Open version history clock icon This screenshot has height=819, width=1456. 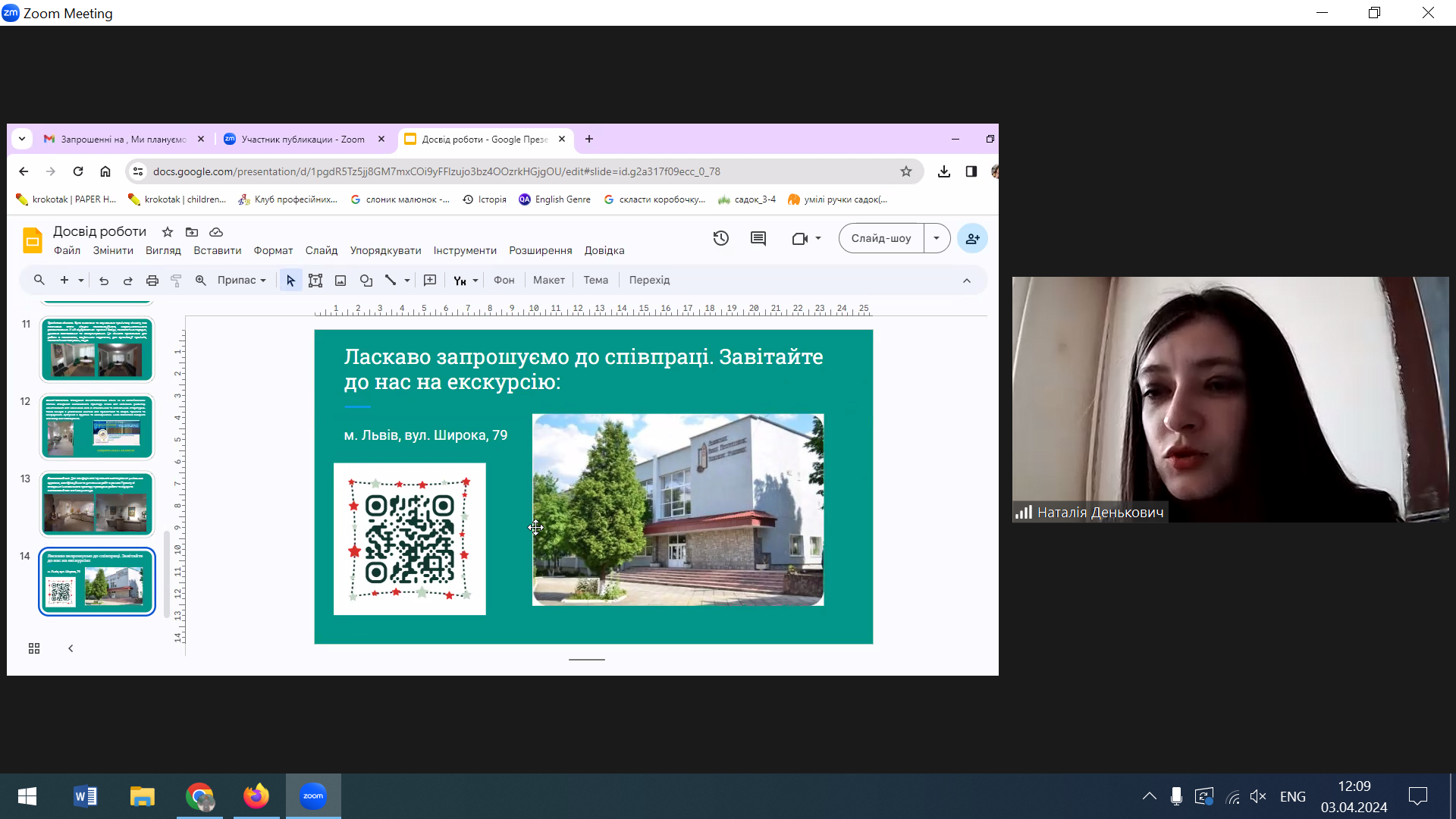[x=720, y=238]
